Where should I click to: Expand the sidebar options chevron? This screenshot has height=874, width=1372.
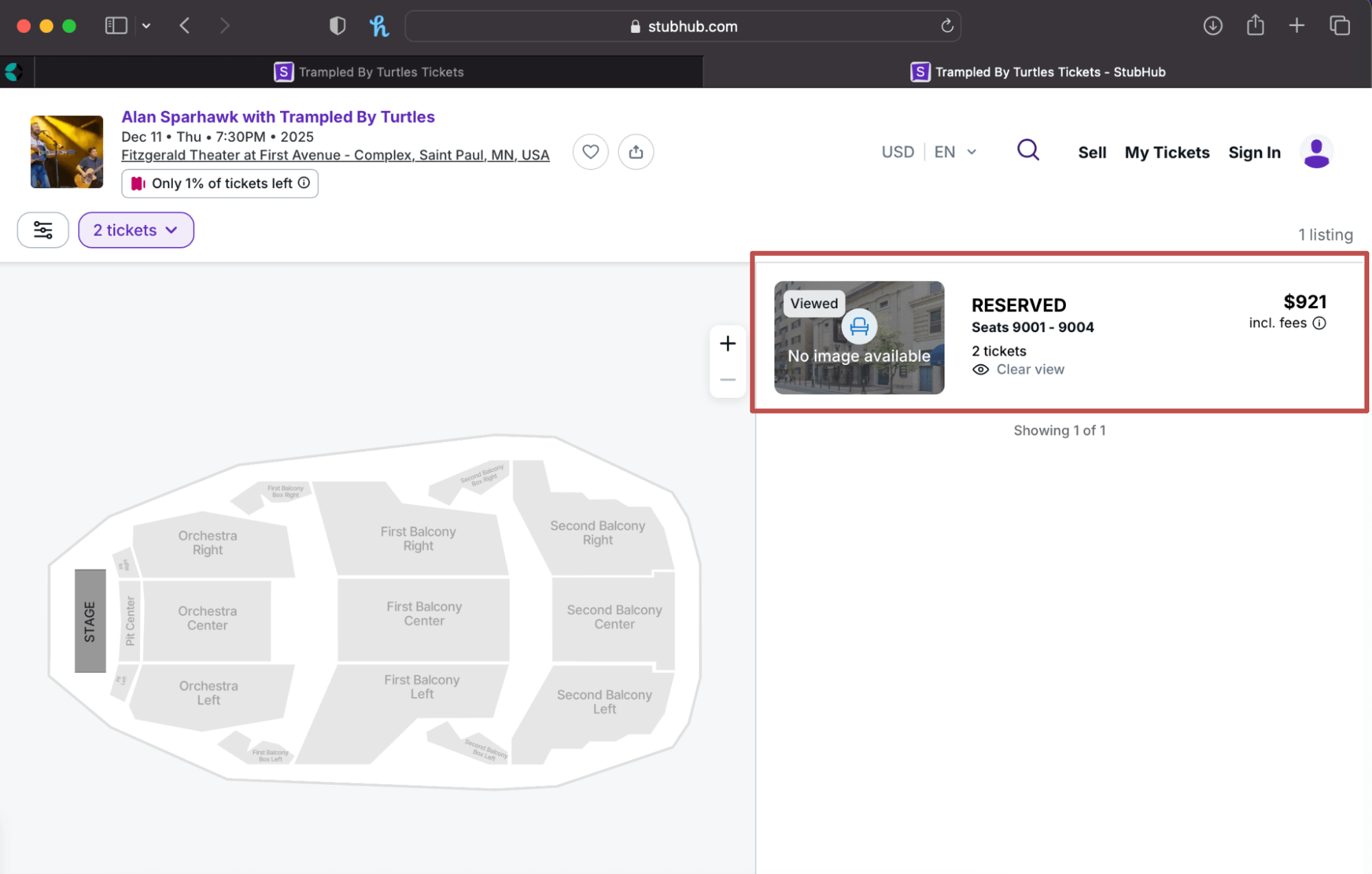(146, 26)
